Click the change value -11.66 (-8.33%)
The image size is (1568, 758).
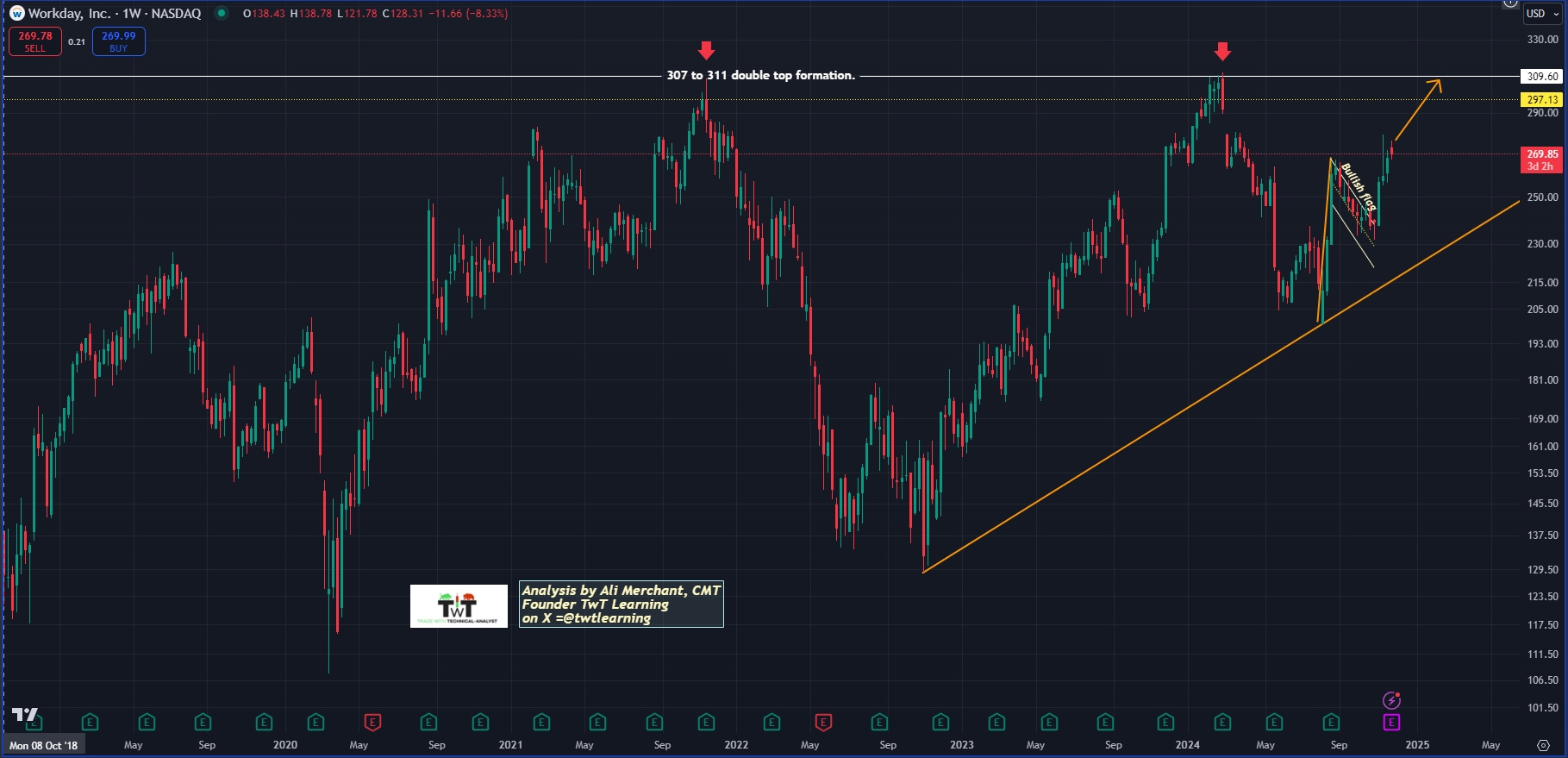pos(468,14)
